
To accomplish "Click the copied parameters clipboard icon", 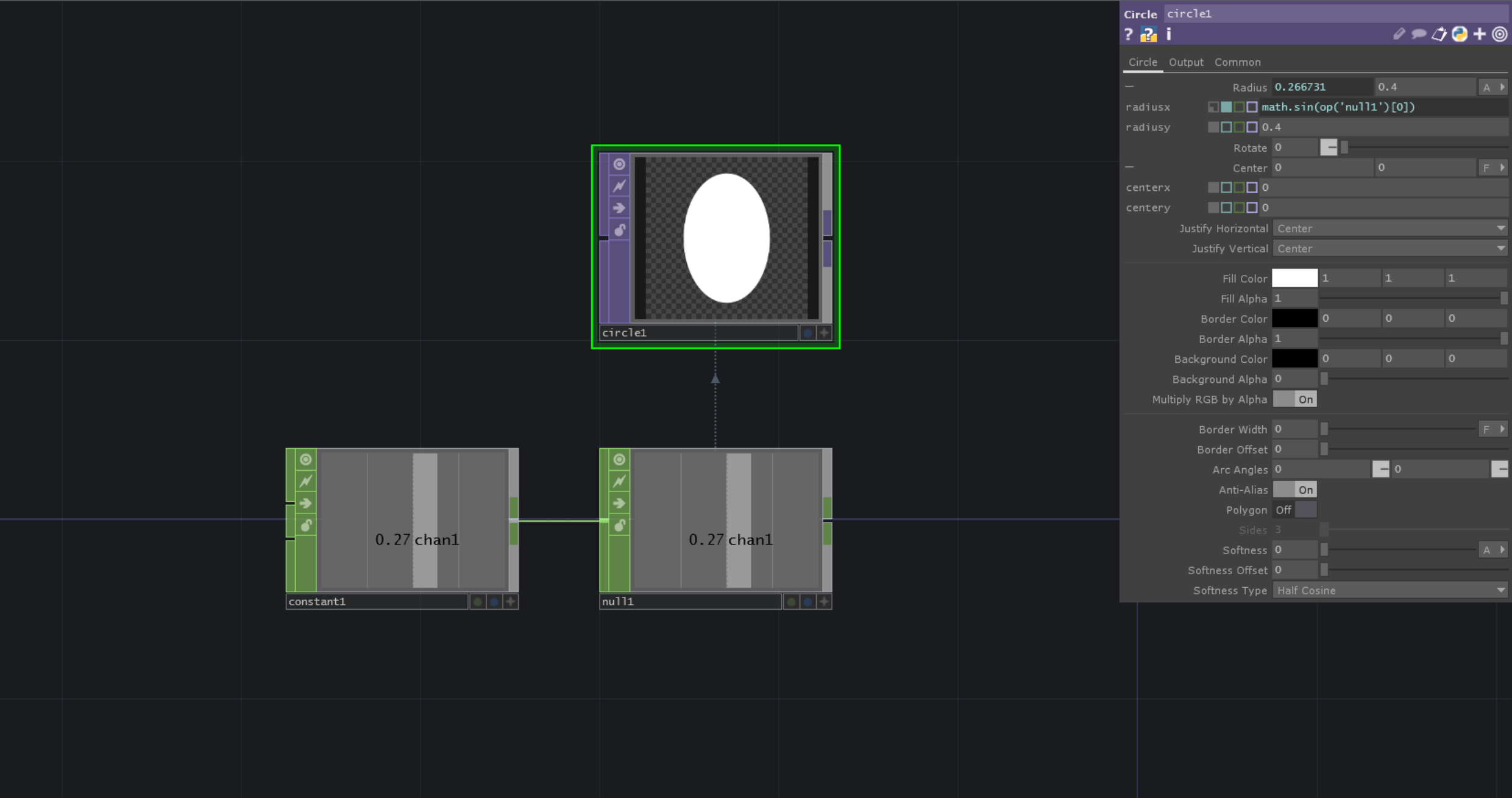I will [x=1439, y=35].
